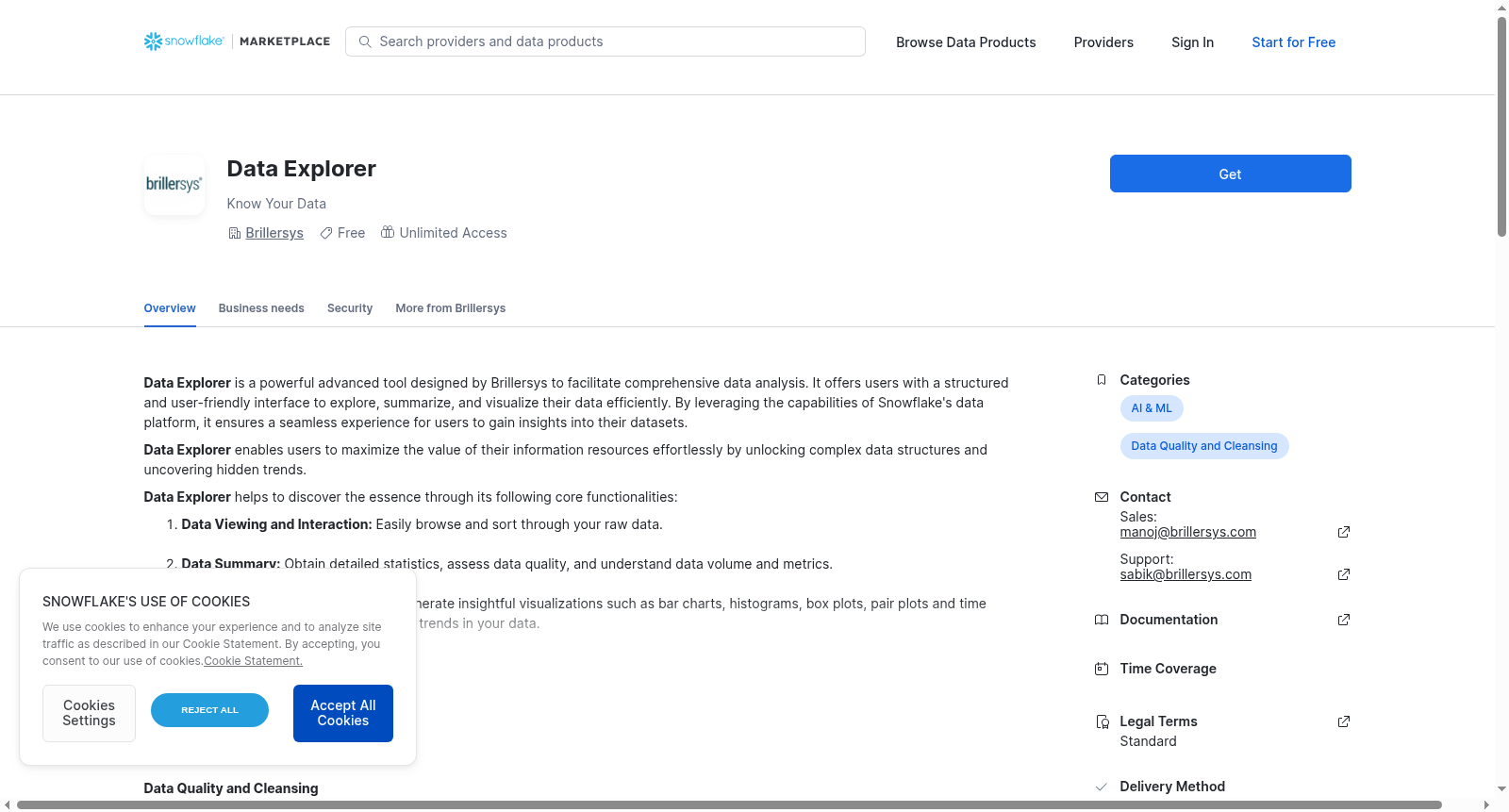Switch to the Security tab
1509x812 pixels.
point(350,308)
